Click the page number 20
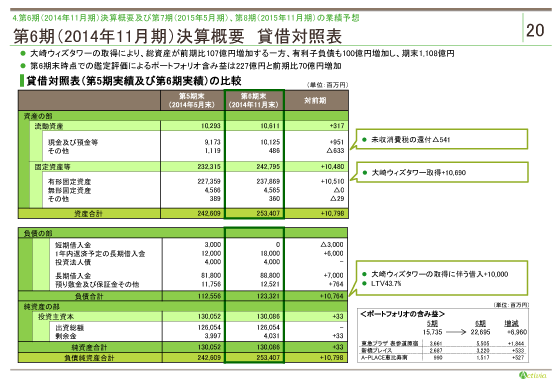The image size is (560, 388). click(535, 30)
